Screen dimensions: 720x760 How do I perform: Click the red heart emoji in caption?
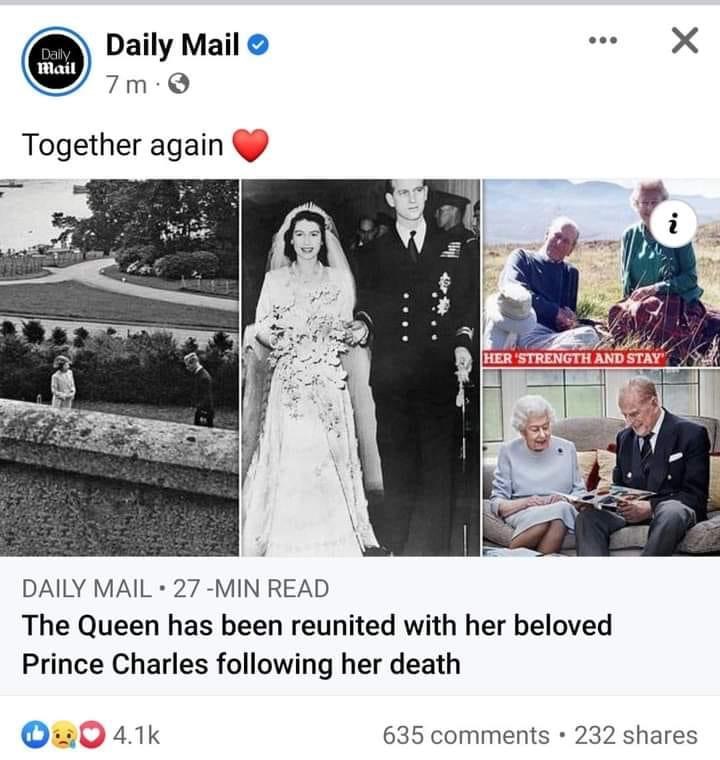(x=250, y=145)
